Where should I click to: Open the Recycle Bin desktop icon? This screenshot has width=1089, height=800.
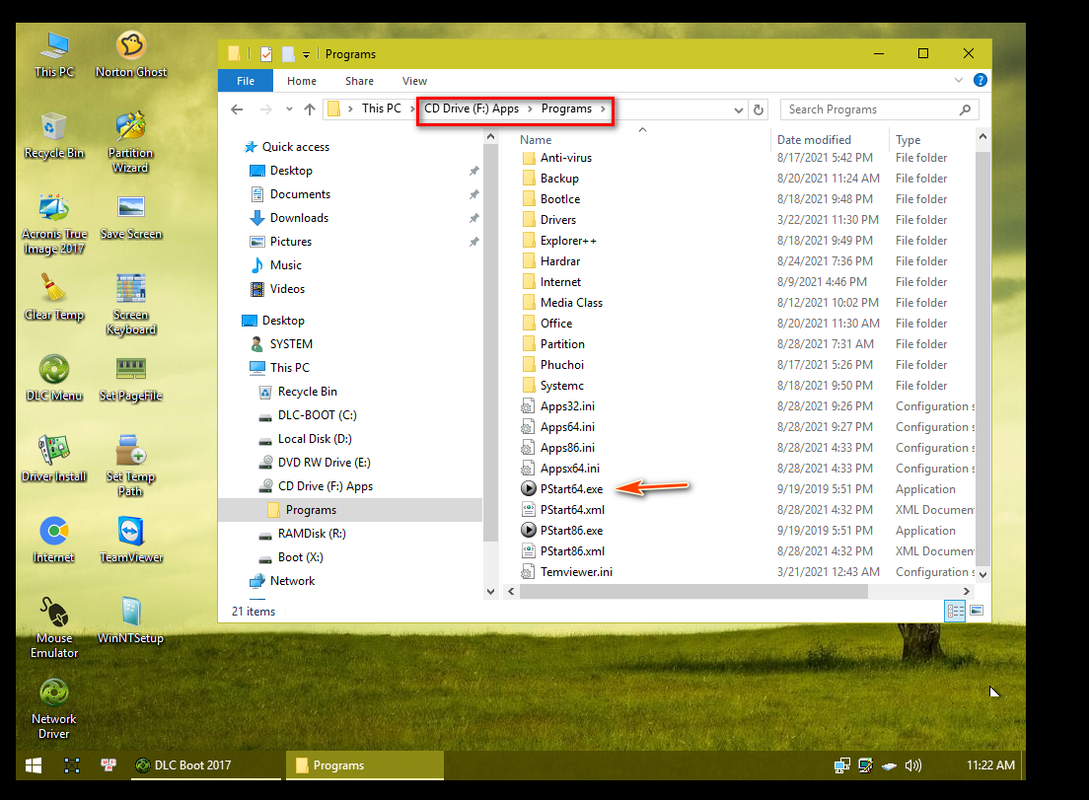coord(54,136)
